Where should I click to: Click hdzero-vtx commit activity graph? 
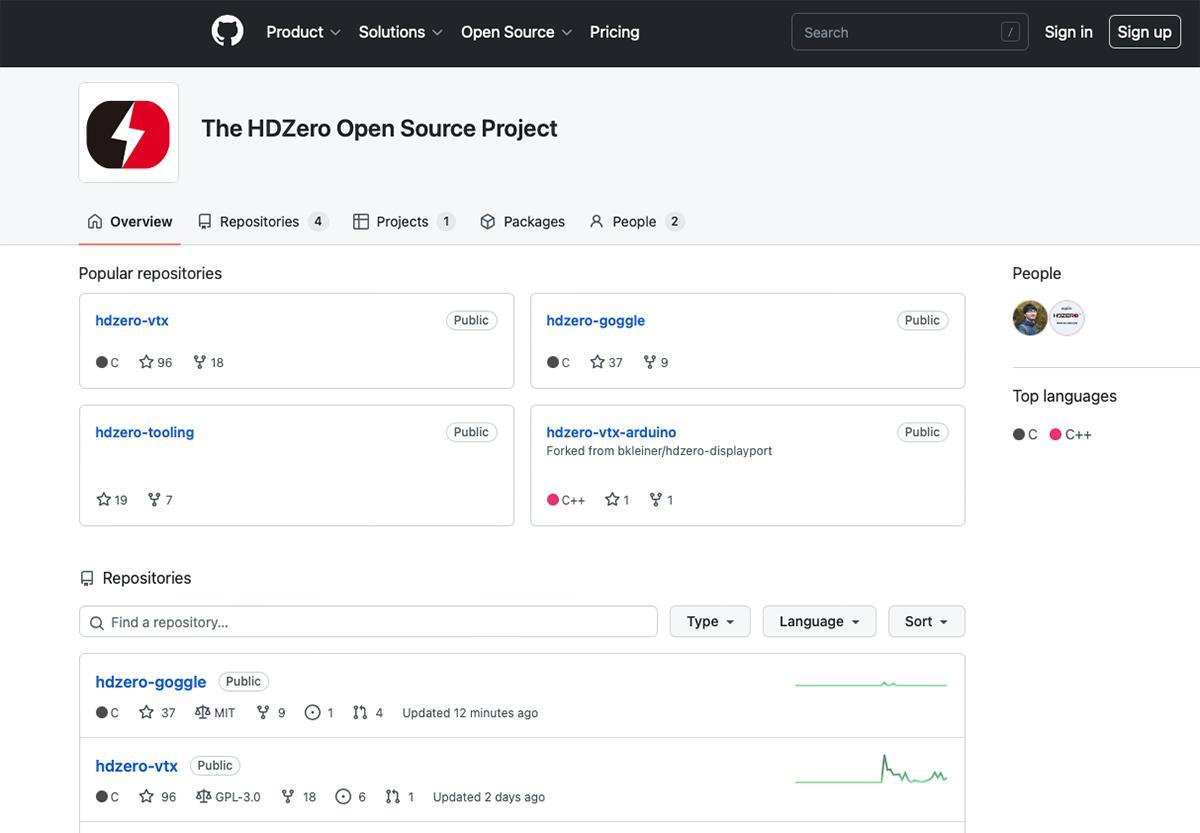click(x=871, y=769)
